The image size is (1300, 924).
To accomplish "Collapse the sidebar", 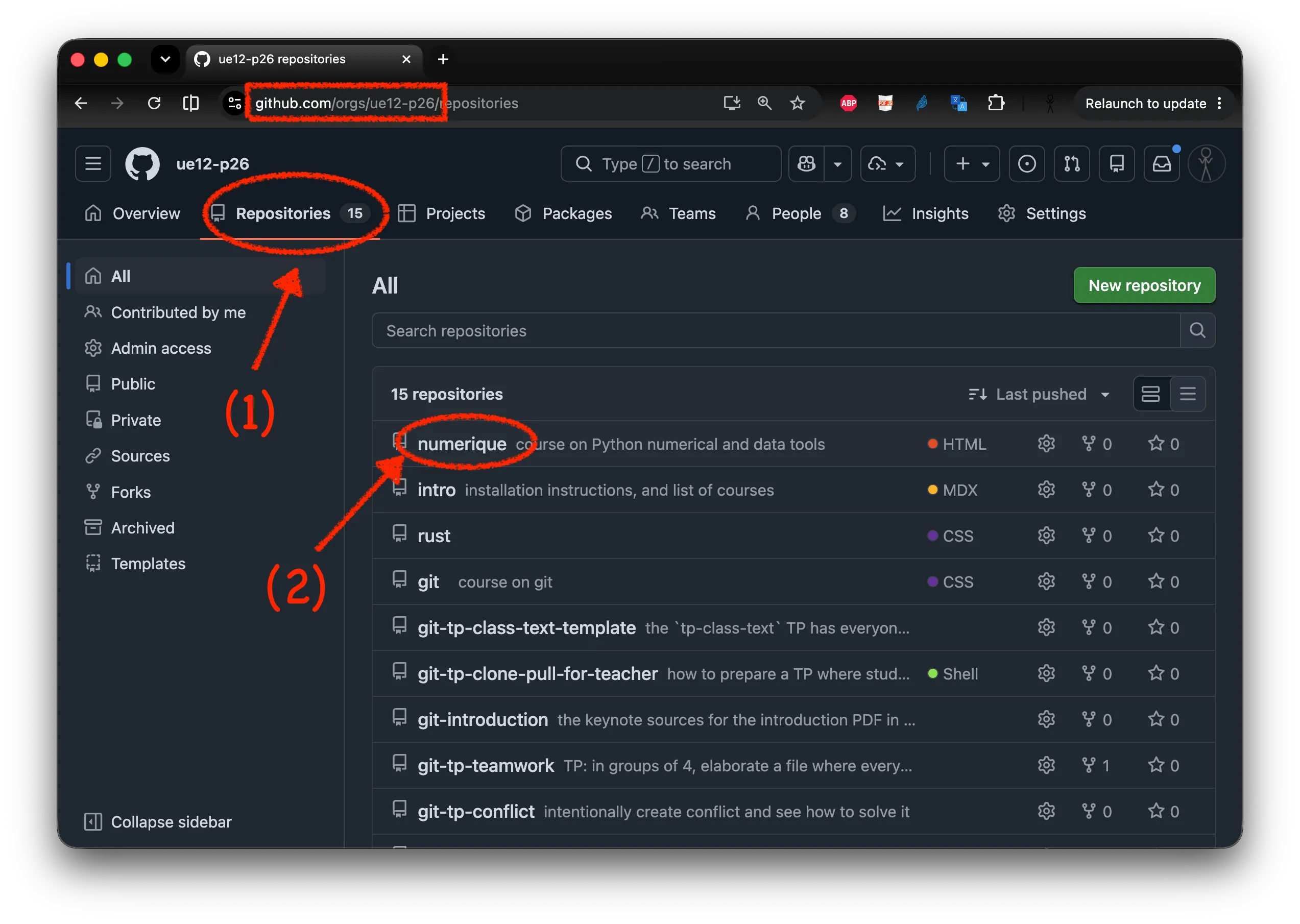I will [158, 822].
